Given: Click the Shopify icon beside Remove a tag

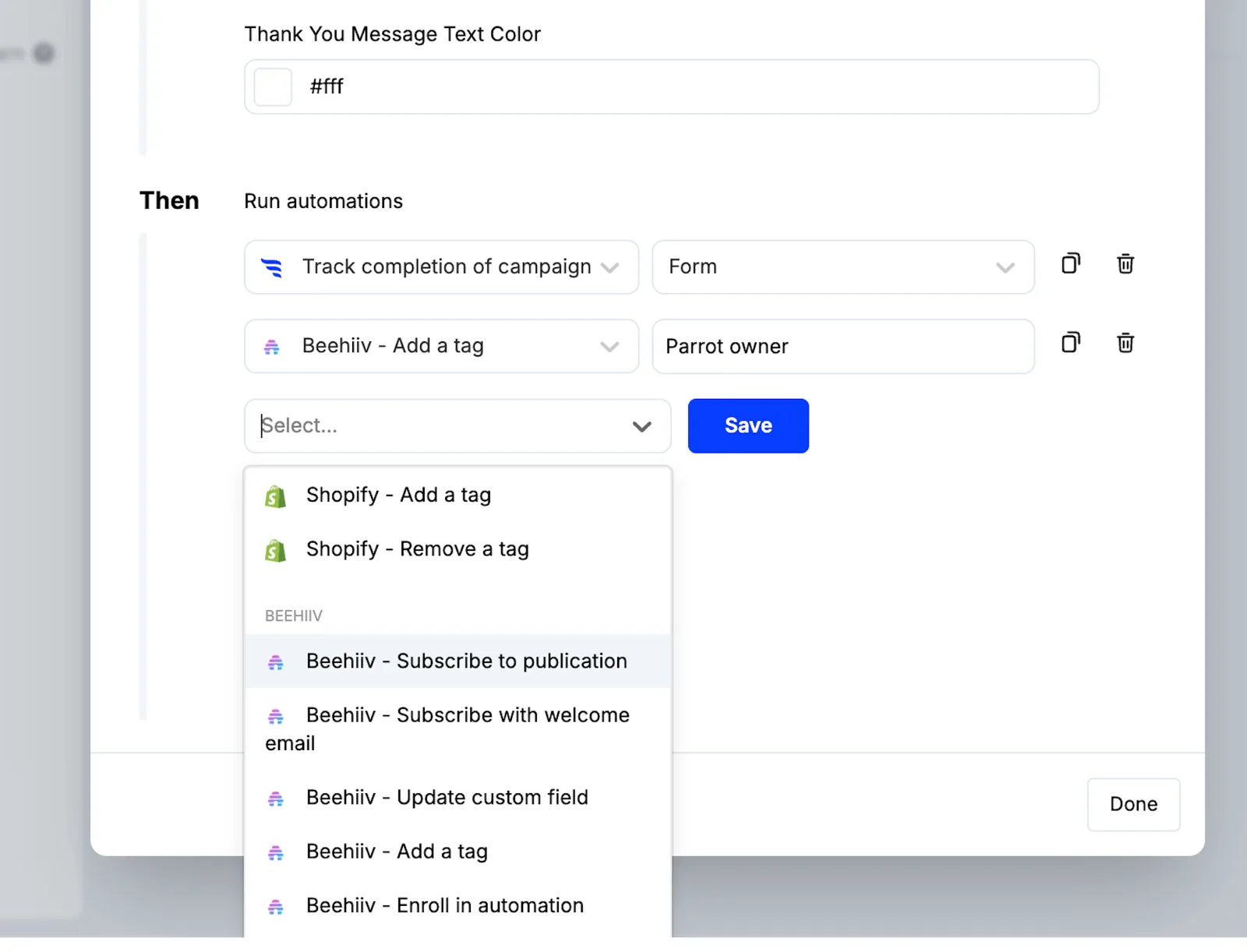Looking at the screenshot, I should point(275,550).
